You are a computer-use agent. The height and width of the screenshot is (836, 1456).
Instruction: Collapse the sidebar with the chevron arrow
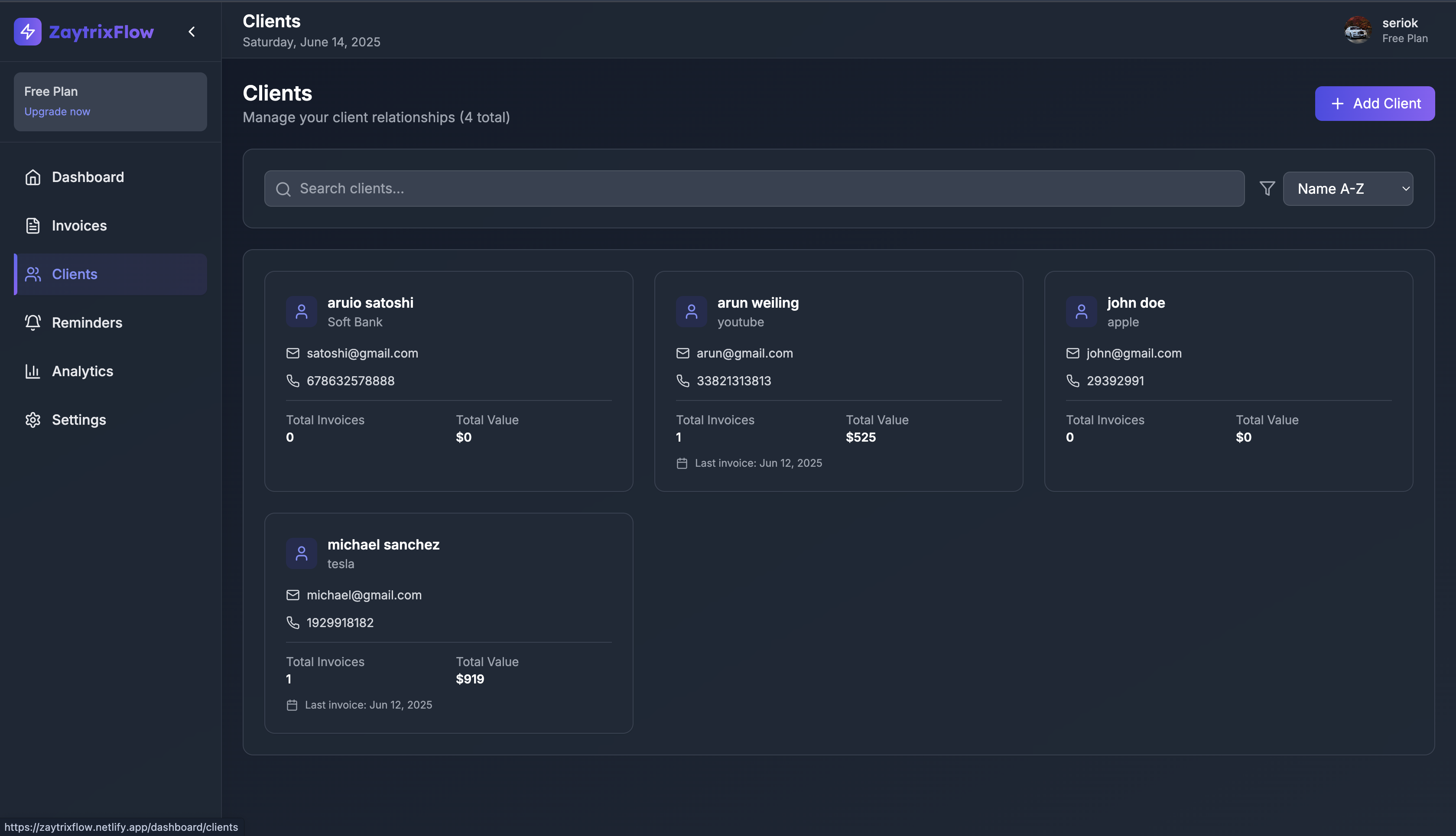tap(192, 32)
